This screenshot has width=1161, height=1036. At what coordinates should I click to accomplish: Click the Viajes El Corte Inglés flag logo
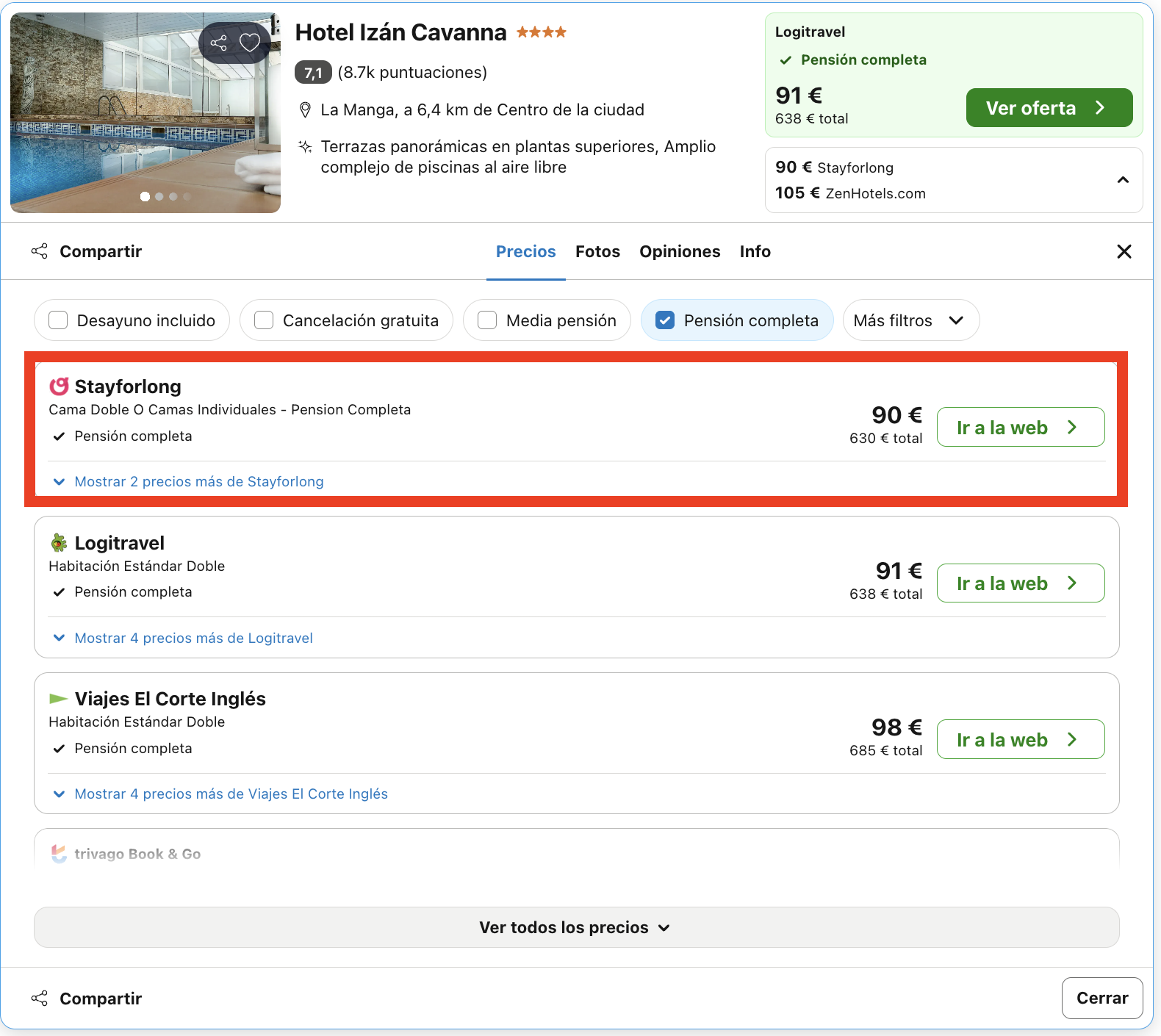[58, 698]
